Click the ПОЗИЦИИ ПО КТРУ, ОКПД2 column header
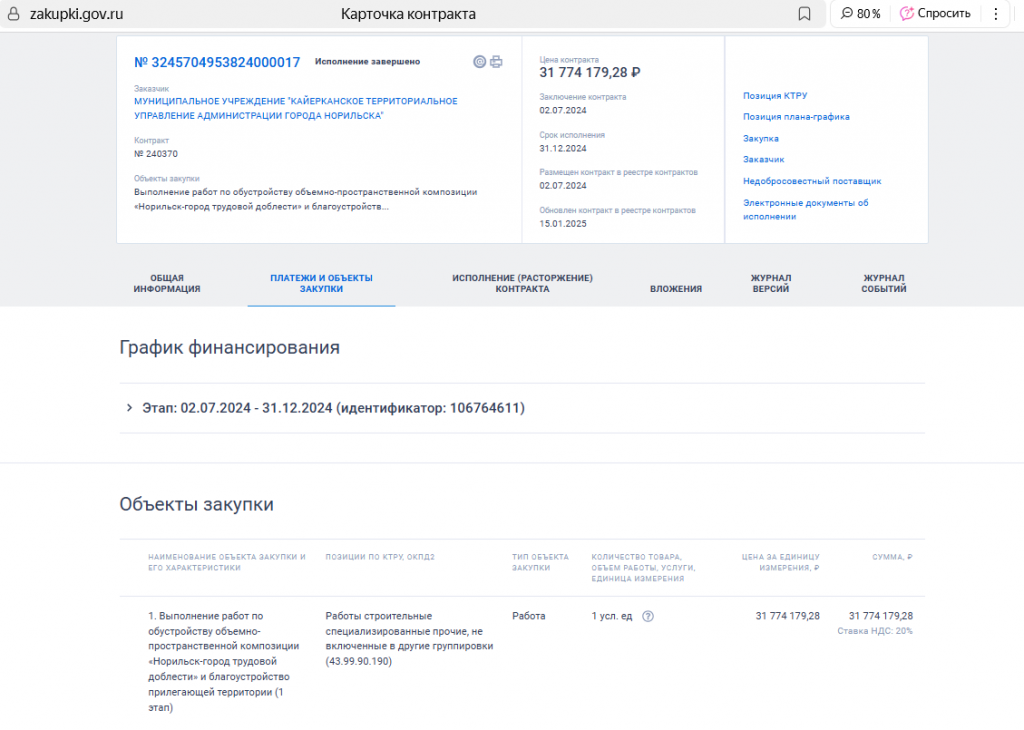Image resolution: width=1024 pixels, height=730 pixels. coord(380,557)
